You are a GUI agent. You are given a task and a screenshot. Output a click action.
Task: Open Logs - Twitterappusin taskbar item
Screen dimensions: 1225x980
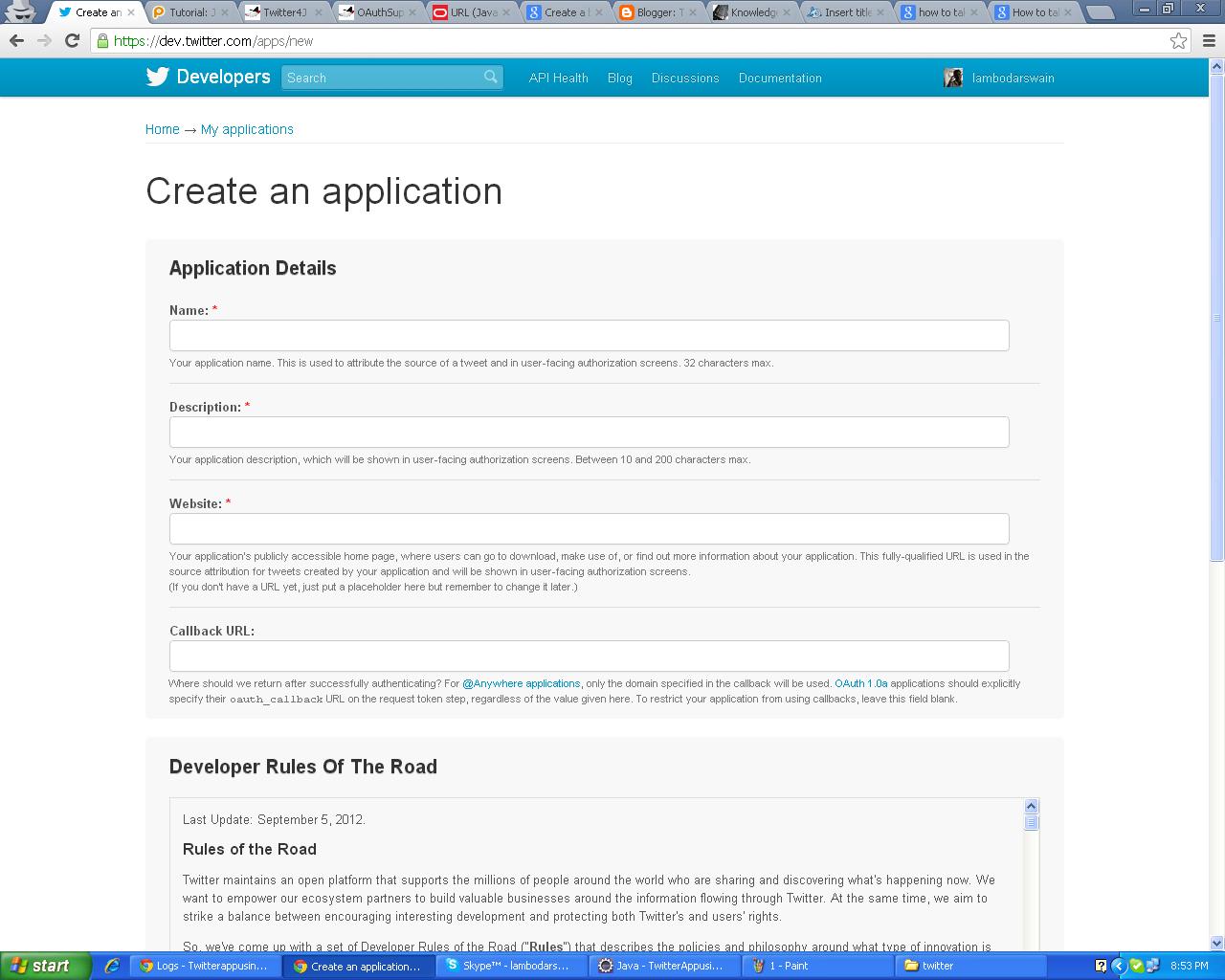tap(205, 966)
